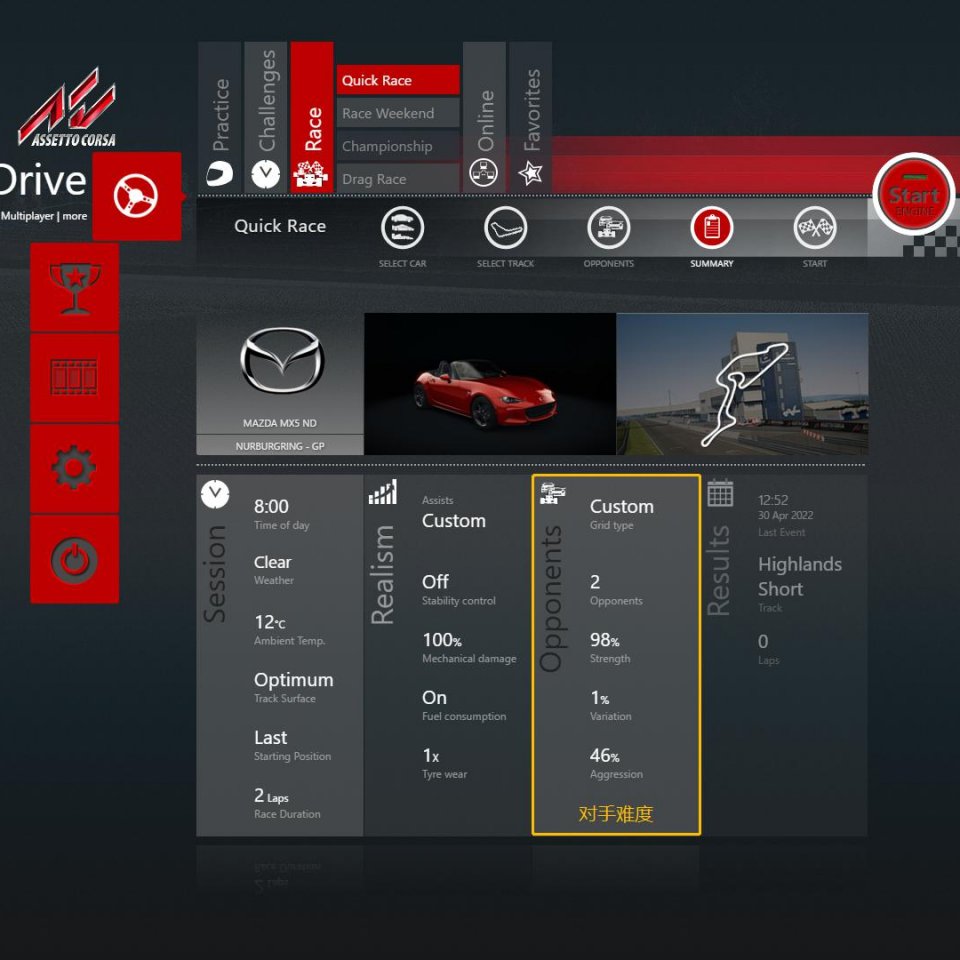Click the Assetto Corsa logo
The height and width of the screenshot is (960, 960).
coord(67,107)
